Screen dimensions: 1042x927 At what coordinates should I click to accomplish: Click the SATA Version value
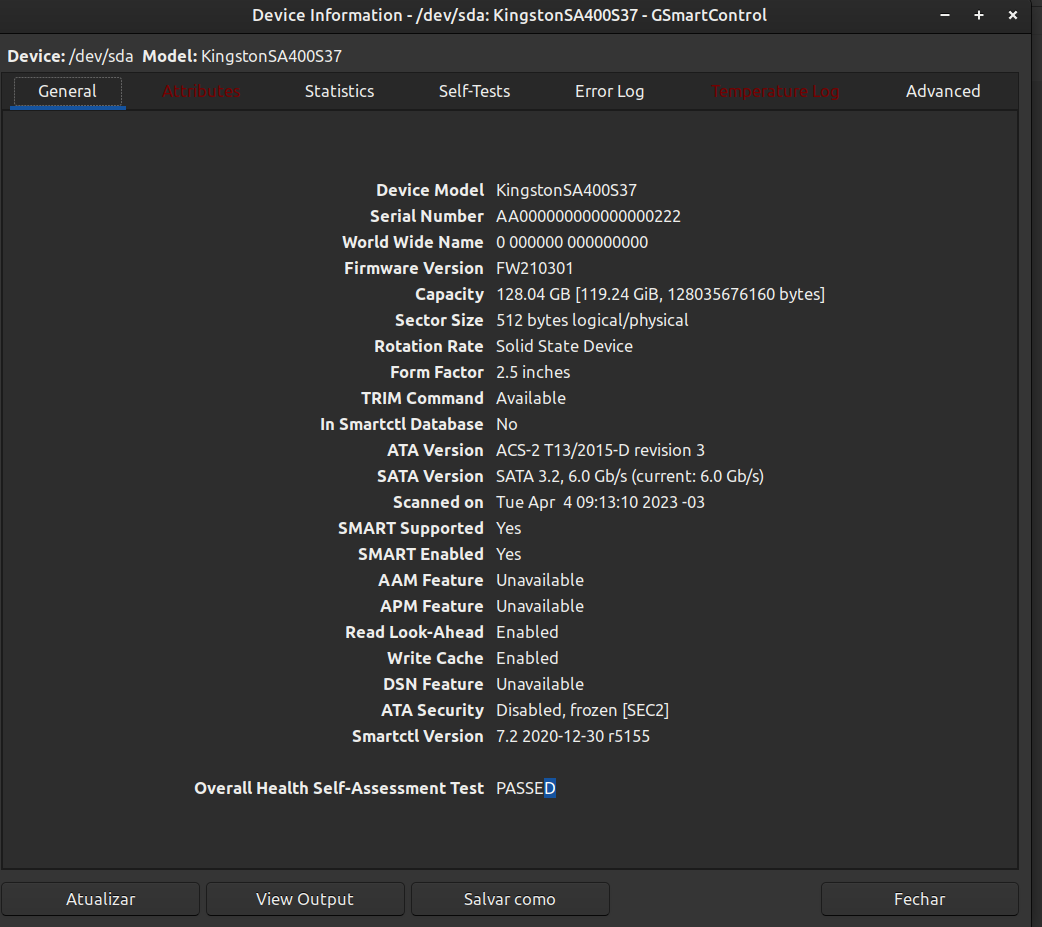(x=630, y=476)
